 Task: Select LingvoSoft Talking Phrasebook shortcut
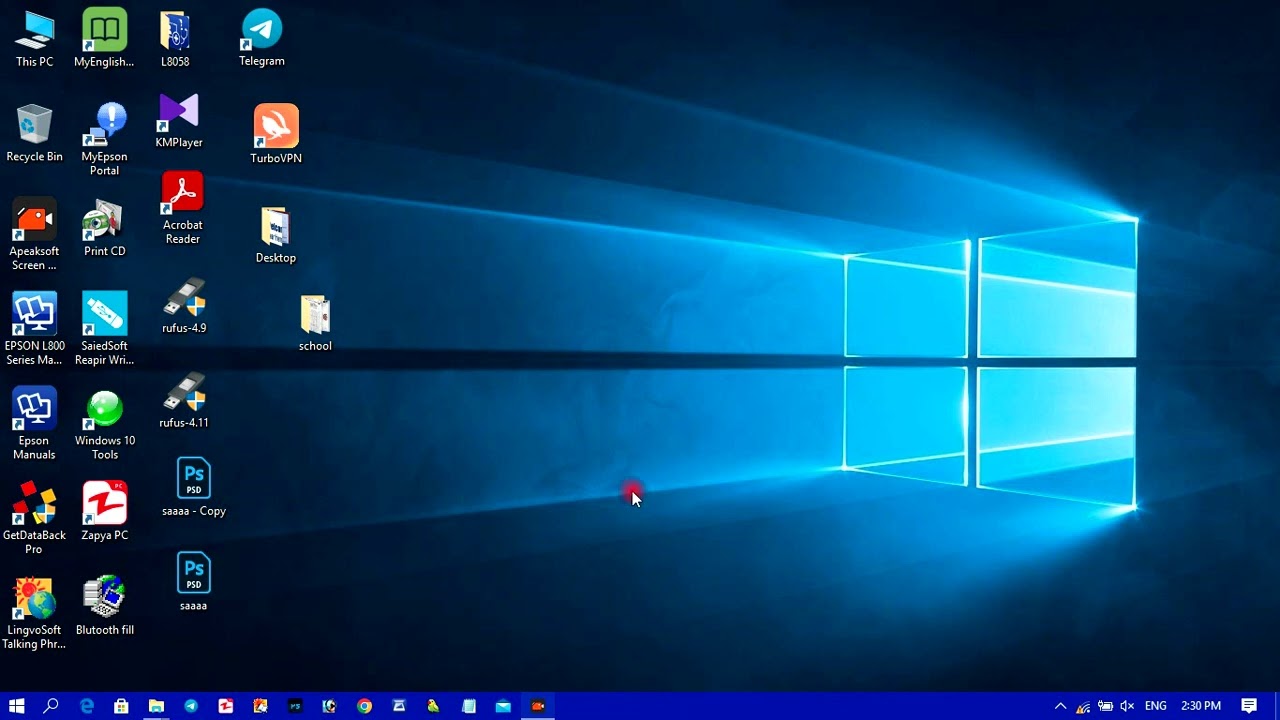[34, 613]
